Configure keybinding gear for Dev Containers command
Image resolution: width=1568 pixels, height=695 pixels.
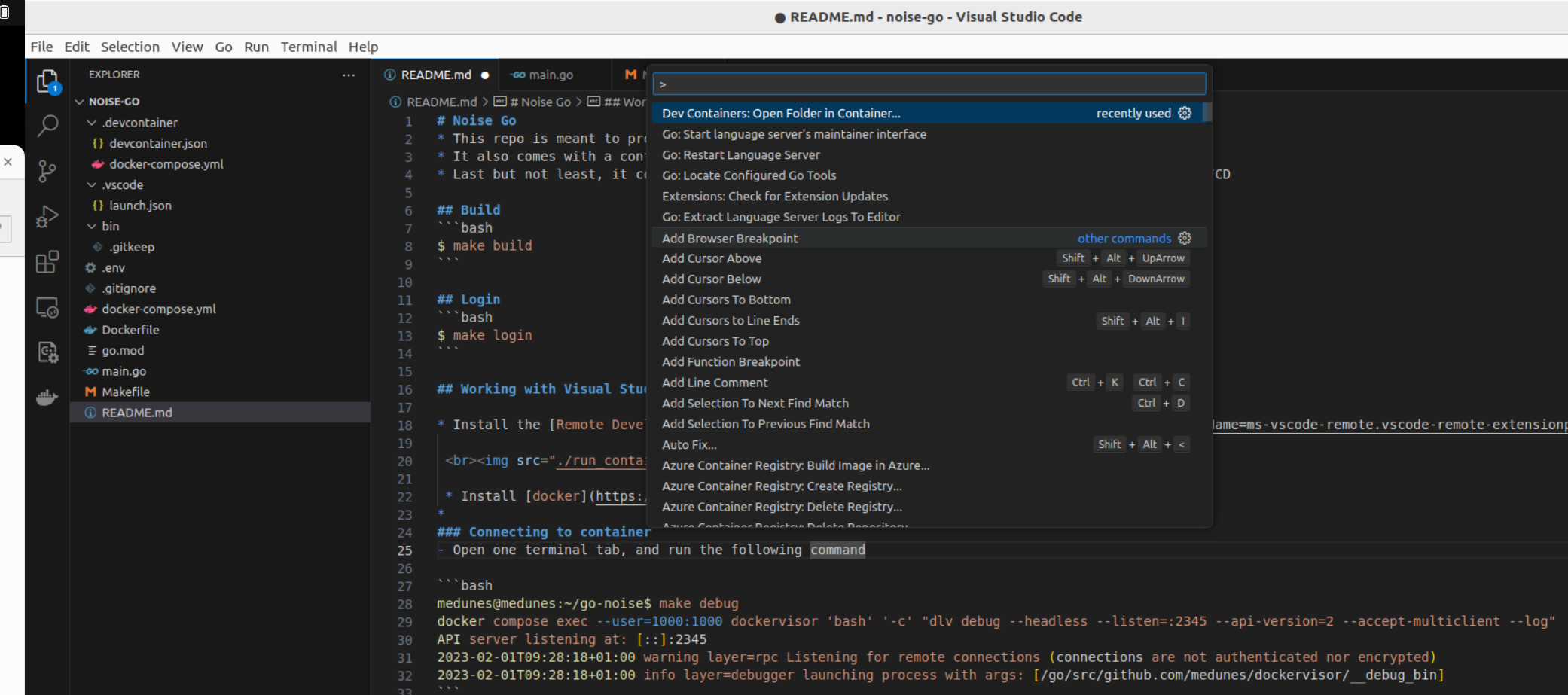1185,113
